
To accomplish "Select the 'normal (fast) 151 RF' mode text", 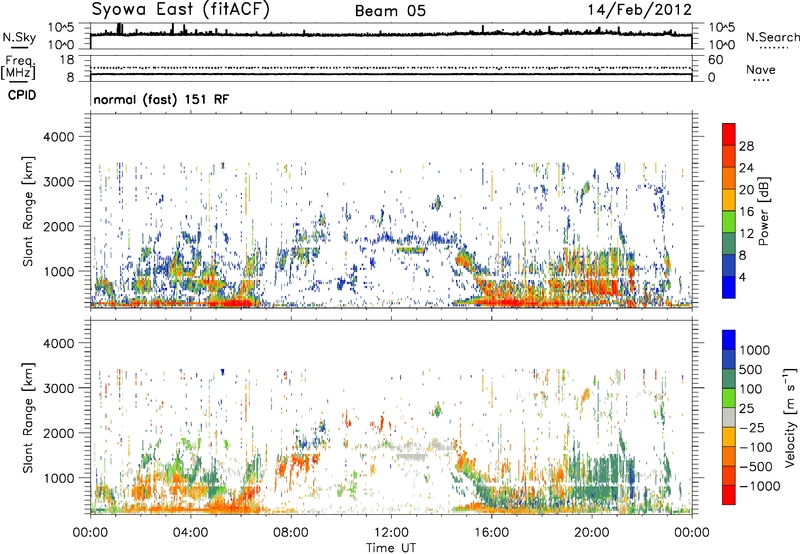I will (x=161, y=99).
